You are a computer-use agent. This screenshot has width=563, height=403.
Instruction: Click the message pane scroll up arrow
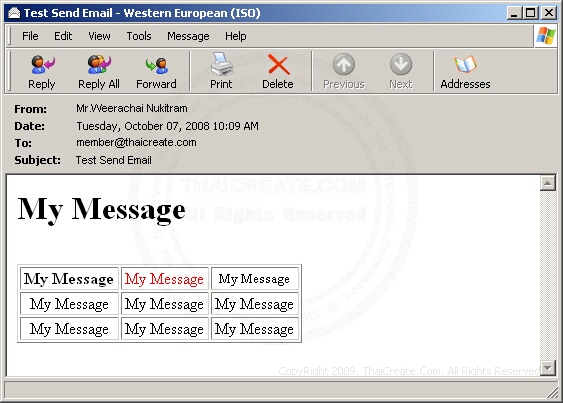(548, 183)
